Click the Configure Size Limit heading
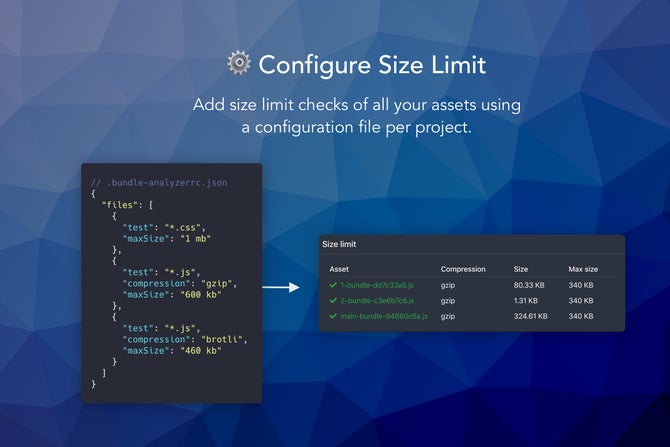 tap(372, 65)
